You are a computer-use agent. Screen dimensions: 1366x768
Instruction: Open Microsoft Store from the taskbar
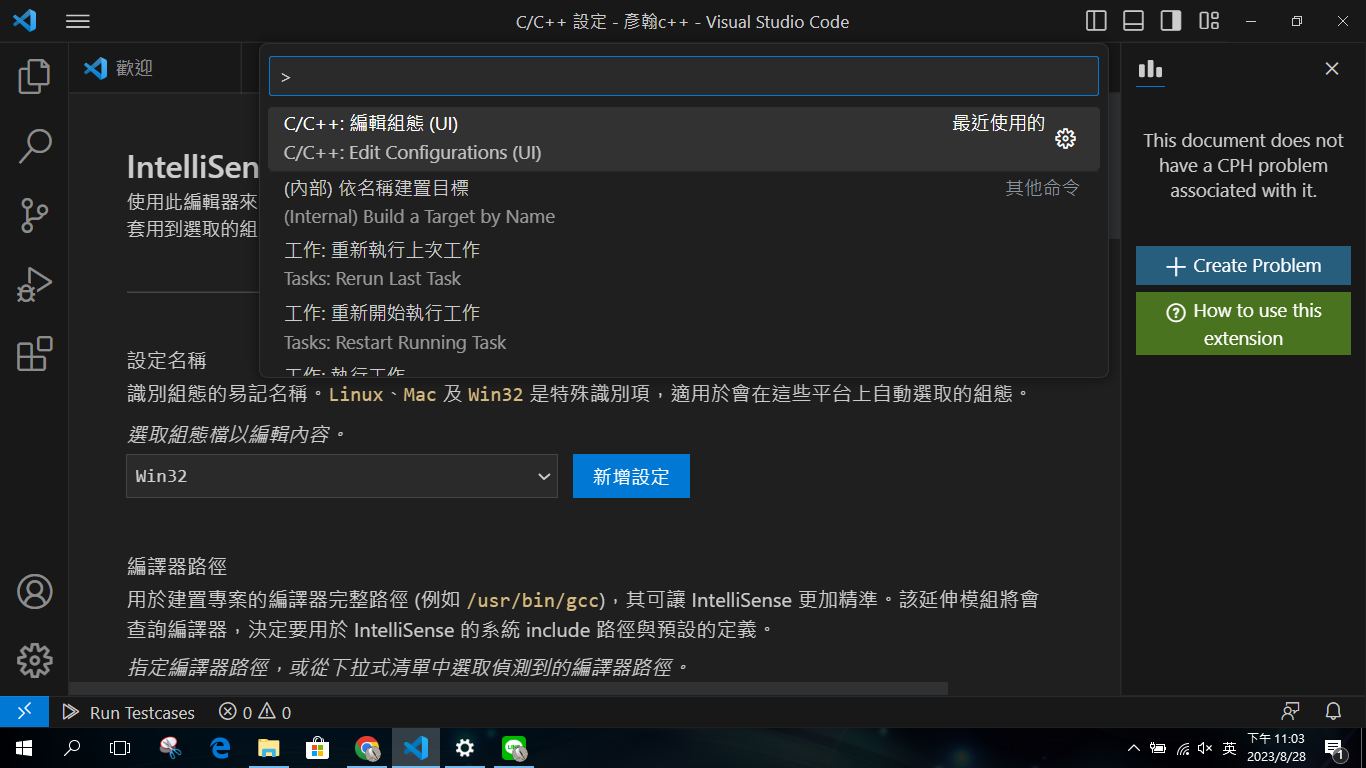pyautogui.click(x=318, y=747)
